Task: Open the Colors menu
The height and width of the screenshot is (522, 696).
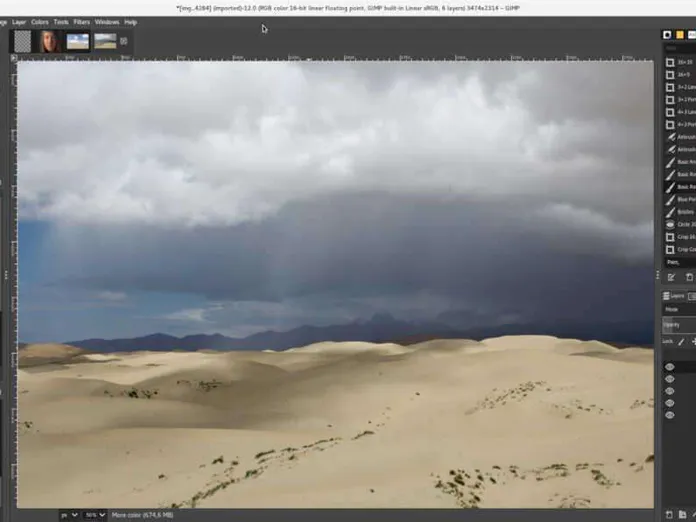Action: (40, 22)
